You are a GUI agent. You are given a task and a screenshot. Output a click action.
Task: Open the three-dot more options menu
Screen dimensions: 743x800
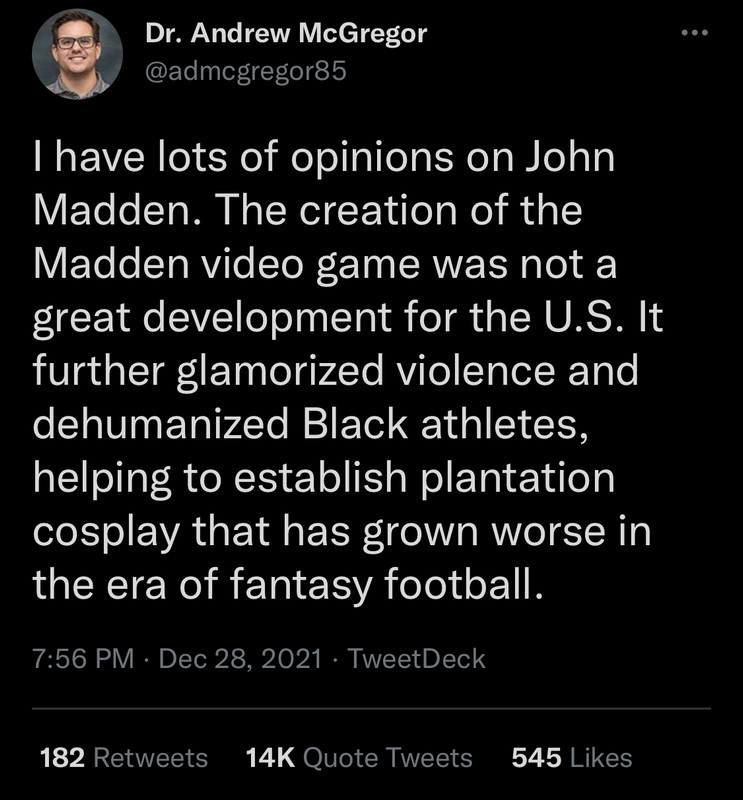click(695, 33)
